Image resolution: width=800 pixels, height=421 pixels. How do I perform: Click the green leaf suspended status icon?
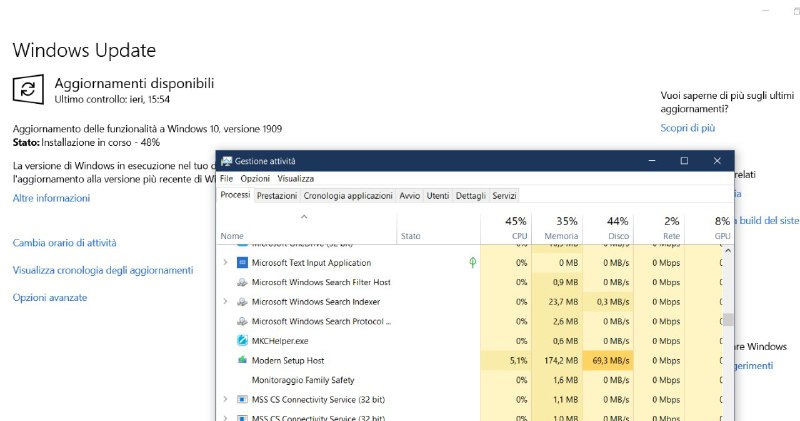click(472, 262)
